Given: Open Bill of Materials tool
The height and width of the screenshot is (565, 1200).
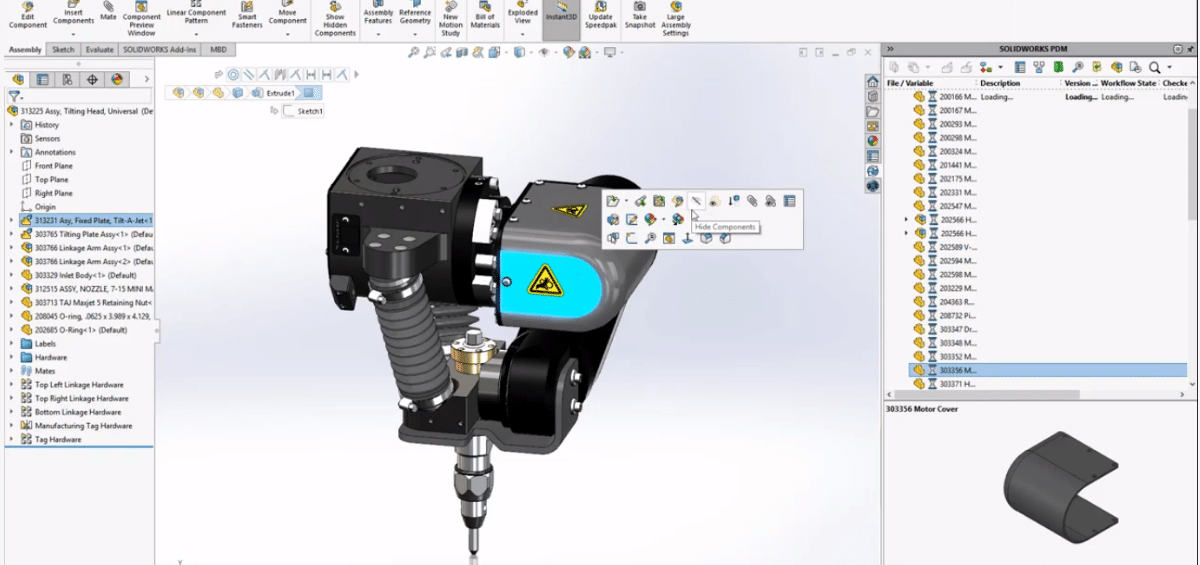Looking at the screenshot, I should point(485,15).
